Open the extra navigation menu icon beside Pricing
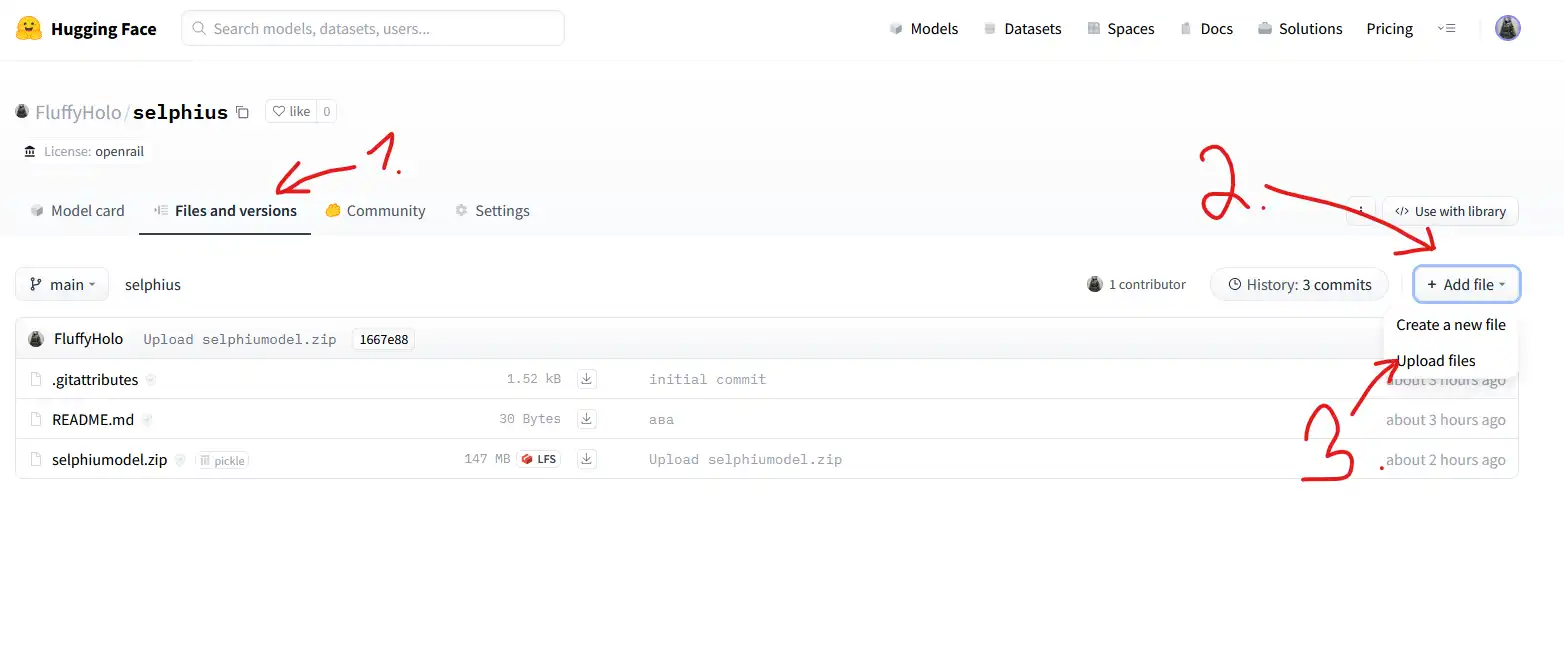Screen dimensions: 1564x660 (1446, 28)
